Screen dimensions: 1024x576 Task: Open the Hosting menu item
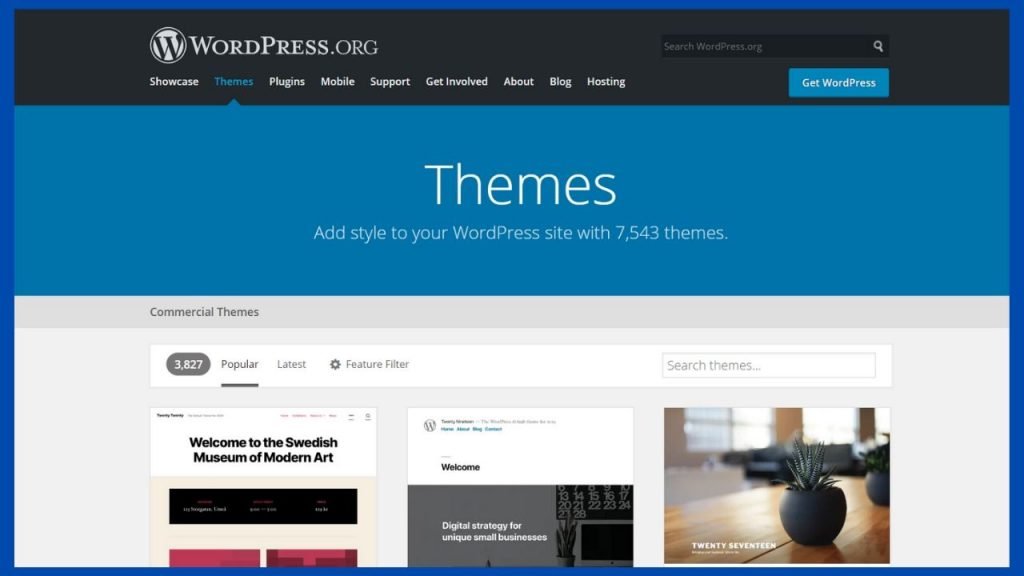606,82
